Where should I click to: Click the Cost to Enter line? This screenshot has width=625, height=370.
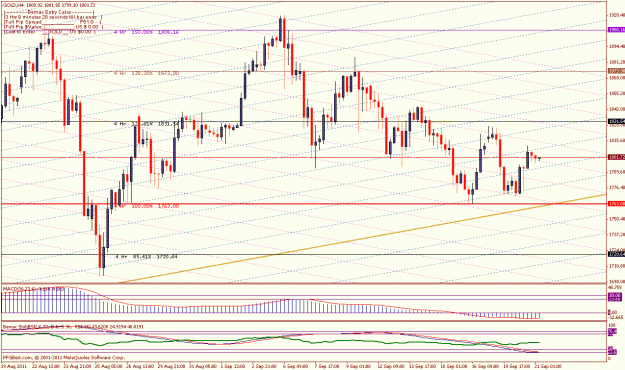pos(49,31)
